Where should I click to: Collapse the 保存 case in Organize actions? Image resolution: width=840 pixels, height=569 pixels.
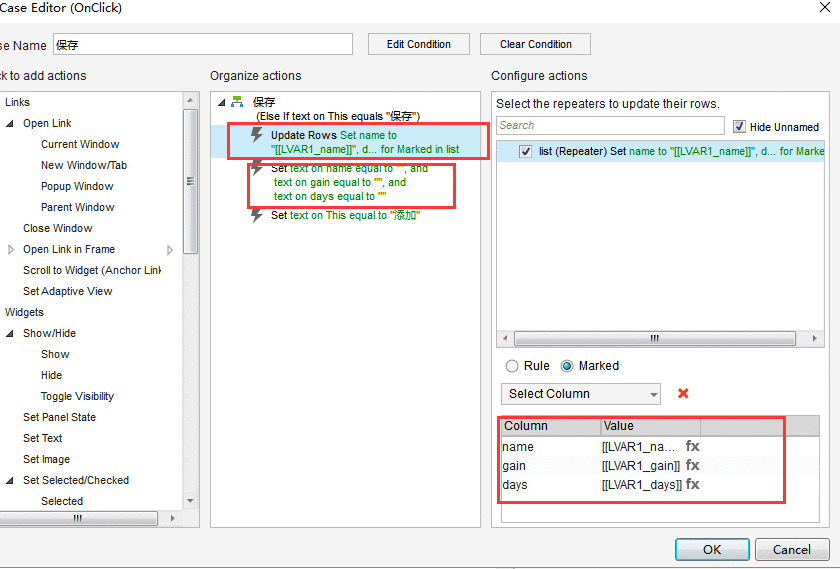pos(221,102)
